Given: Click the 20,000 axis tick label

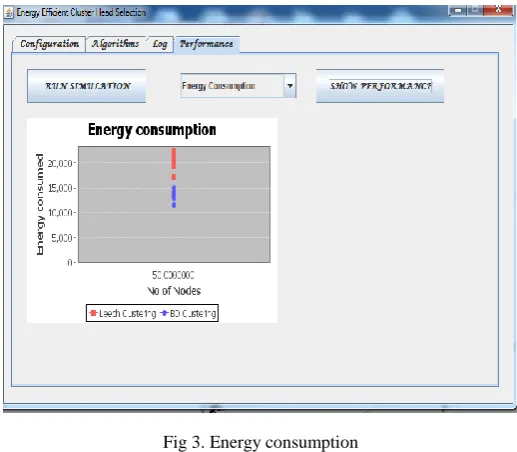Looking at the screenshot, I should 60,163.
